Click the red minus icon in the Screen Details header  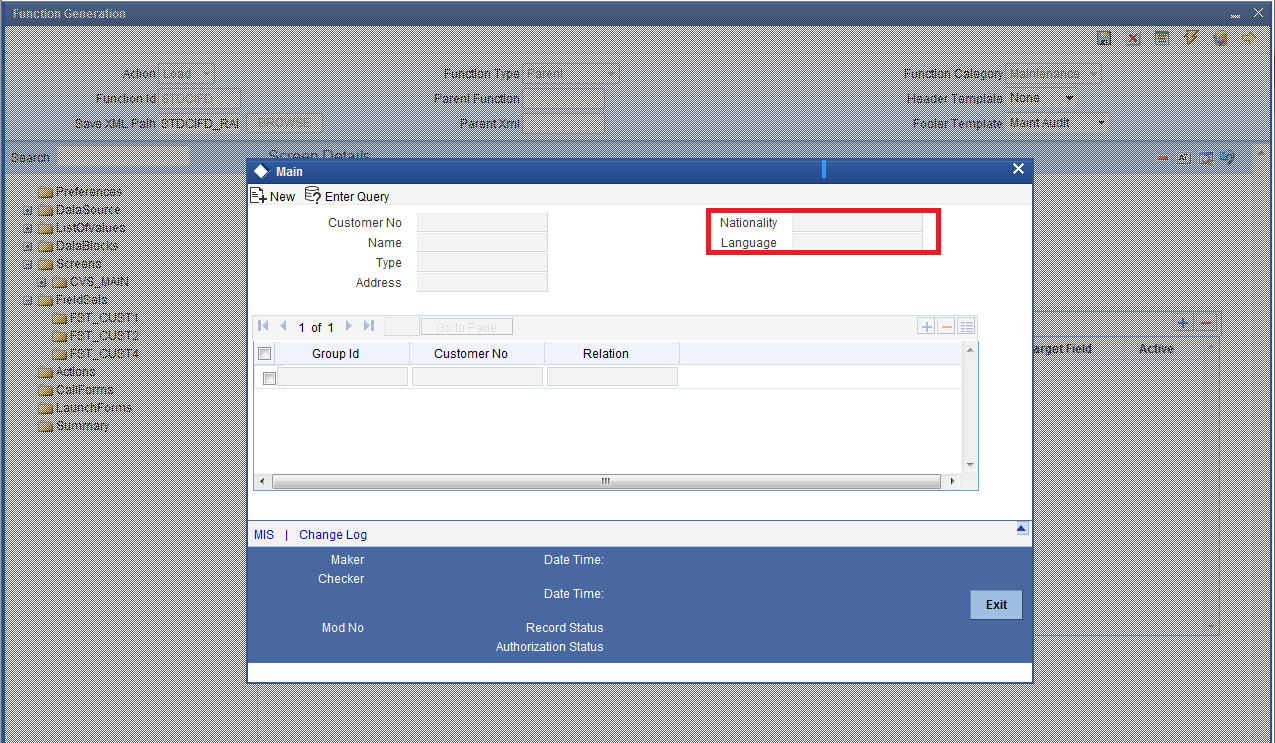[x=1163, y=158]
